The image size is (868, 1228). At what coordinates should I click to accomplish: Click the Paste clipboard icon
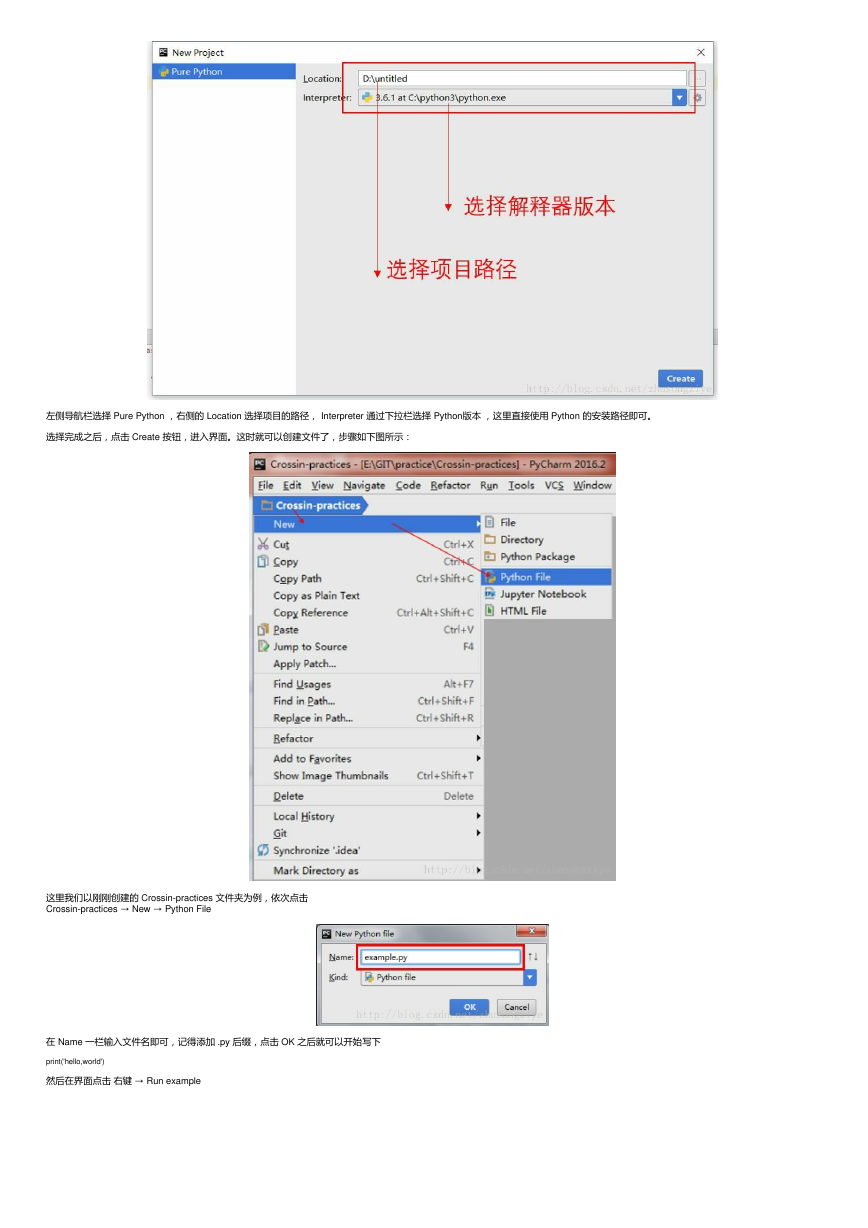263,629
